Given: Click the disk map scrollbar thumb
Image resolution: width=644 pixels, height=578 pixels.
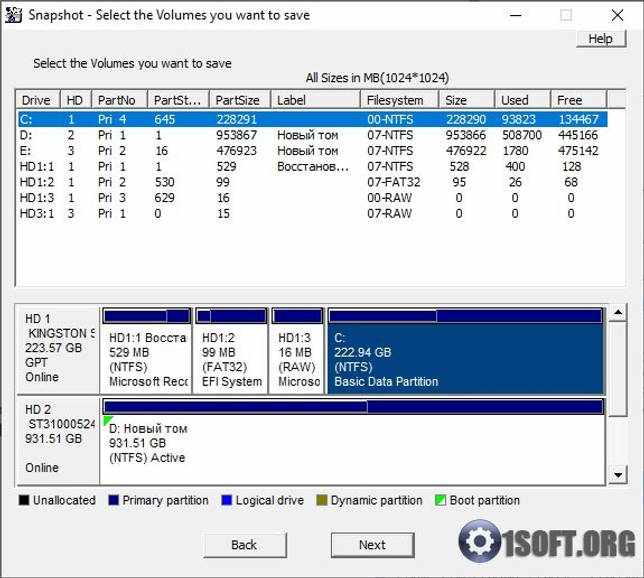Looking at the screenshot, I should point(617,369).
